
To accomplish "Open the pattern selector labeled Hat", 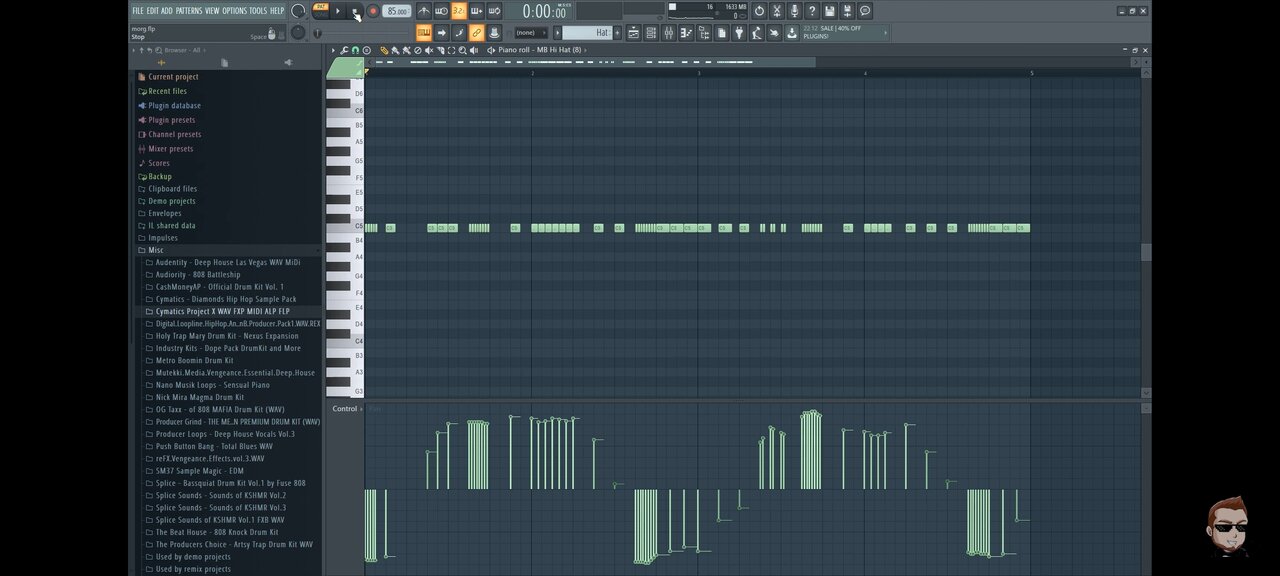I will click(587, 33).
